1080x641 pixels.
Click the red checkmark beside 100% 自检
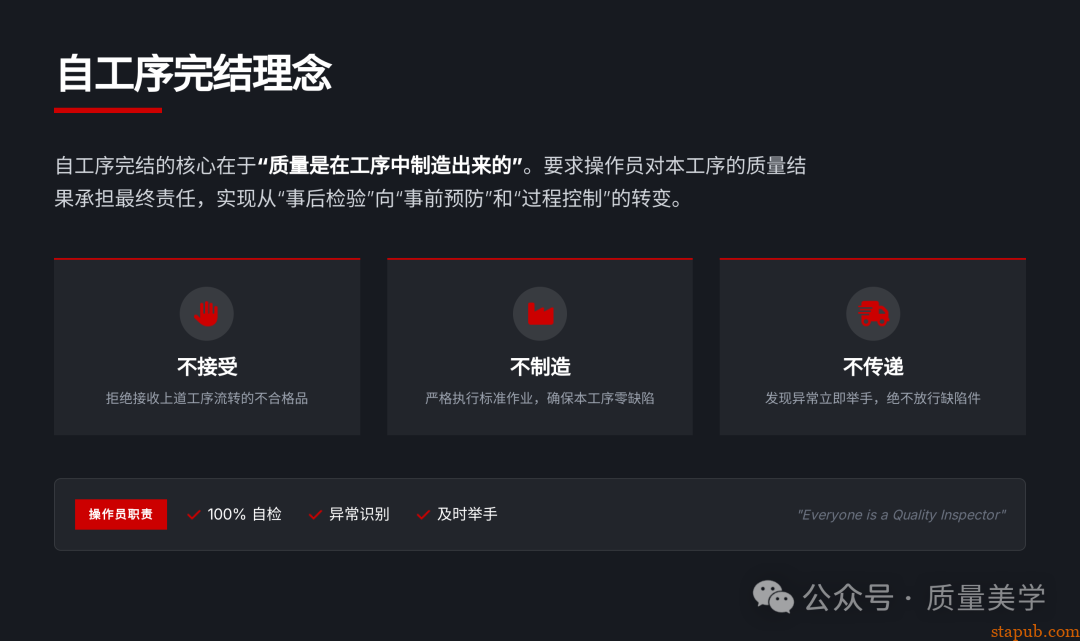click(193, 514)
